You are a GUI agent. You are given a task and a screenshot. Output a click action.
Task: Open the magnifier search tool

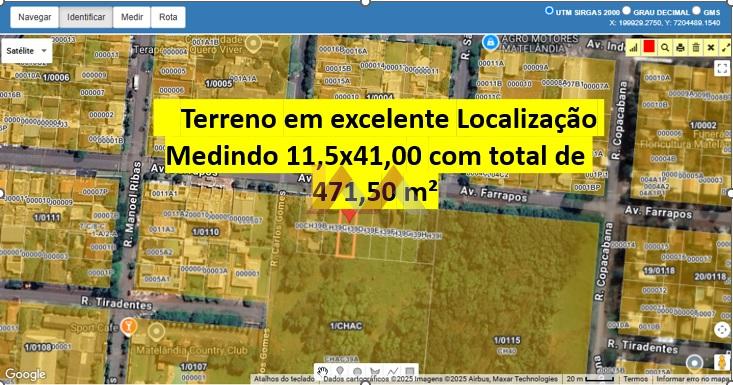click(665, 48)
